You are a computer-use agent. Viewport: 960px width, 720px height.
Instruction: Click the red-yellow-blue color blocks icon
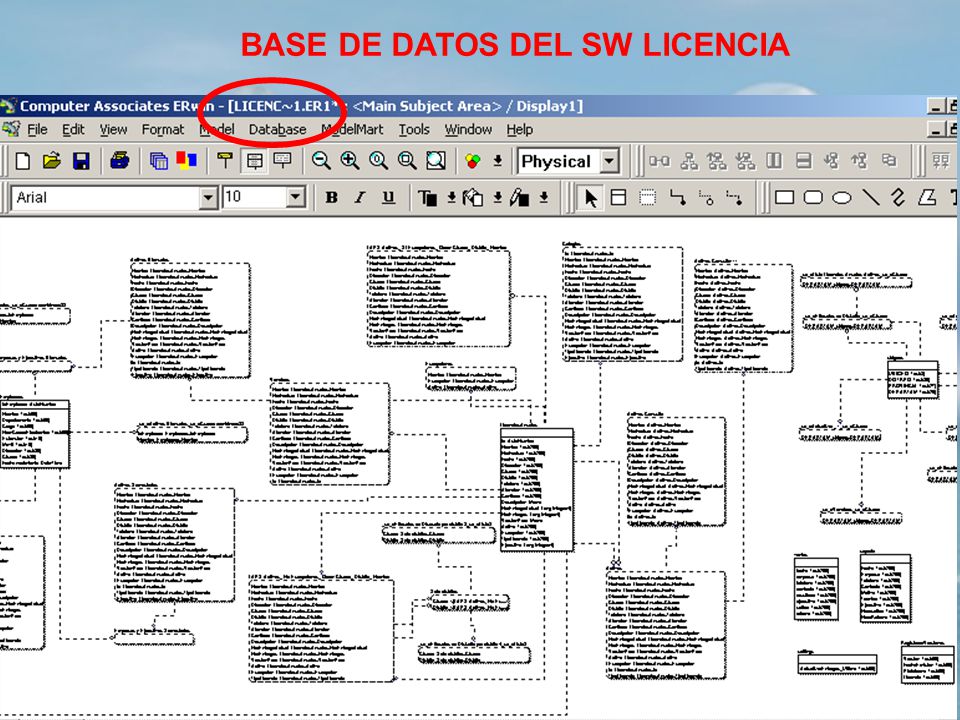pos(187,160)
